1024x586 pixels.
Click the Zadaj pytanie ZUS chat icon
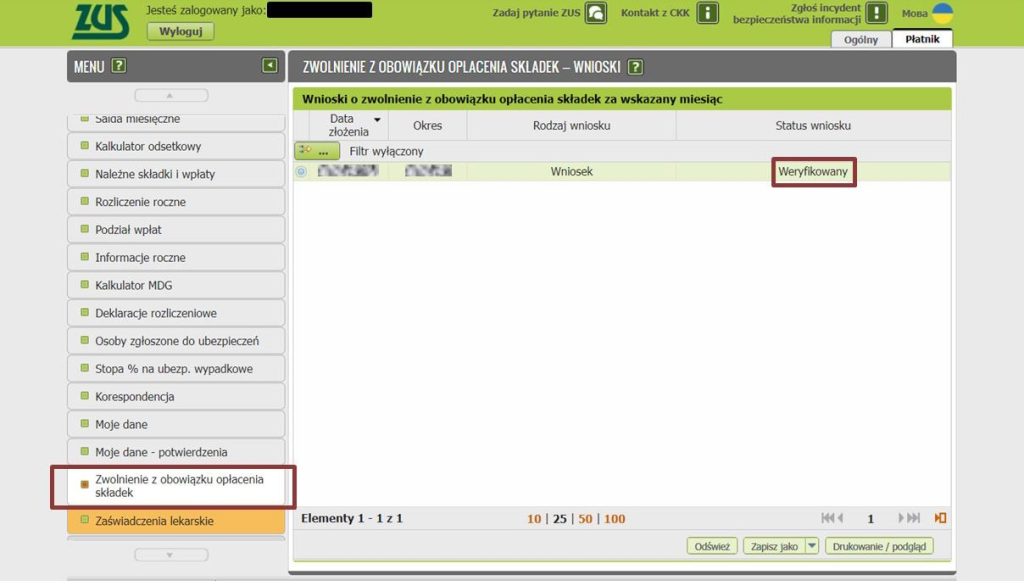(595, 13)
